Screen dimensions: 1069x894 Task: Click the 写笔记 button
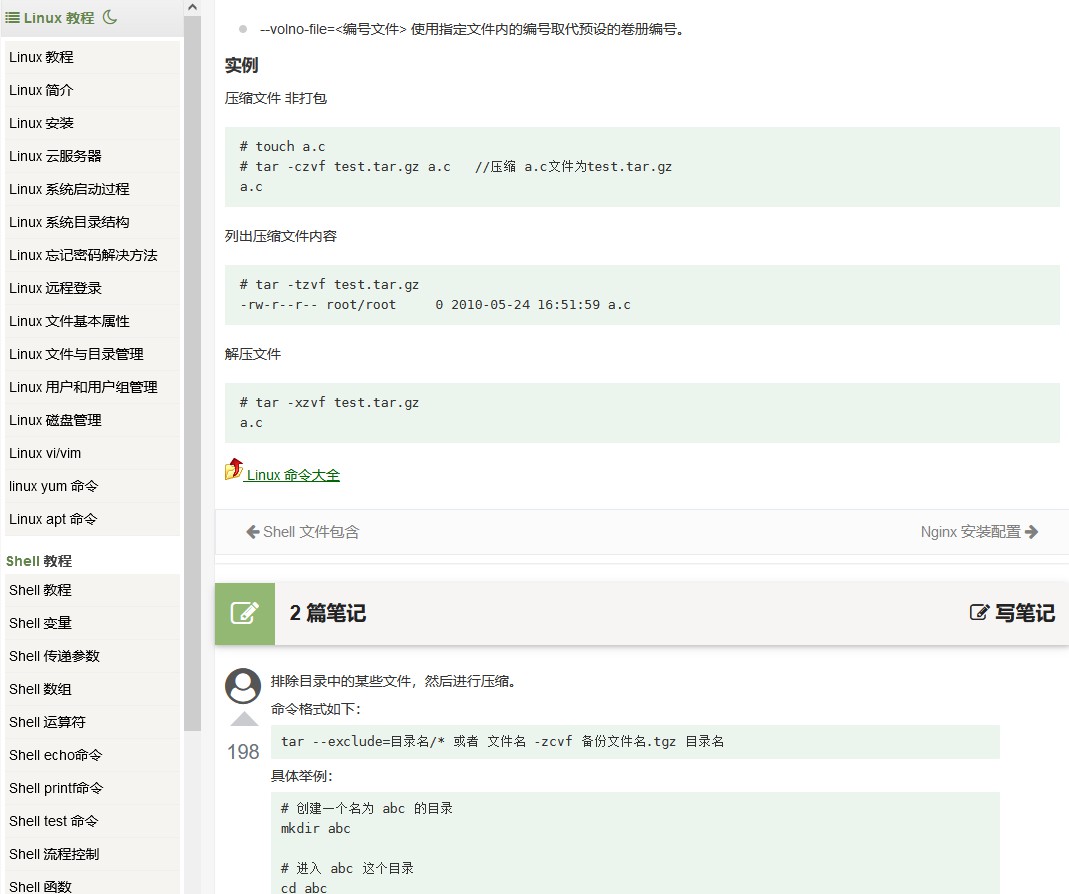(x=1012, y=613)
